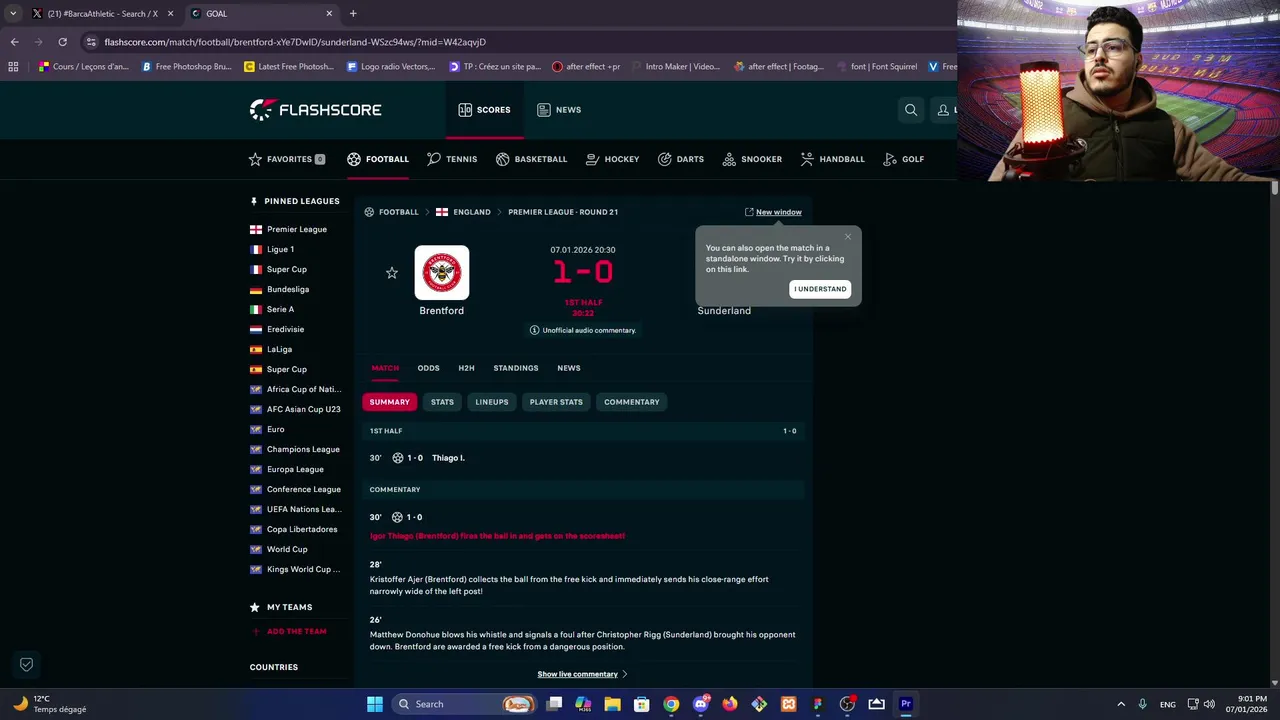
Task: Select Basketball sport
Action: pyautogui.click(x=531, y=159)
